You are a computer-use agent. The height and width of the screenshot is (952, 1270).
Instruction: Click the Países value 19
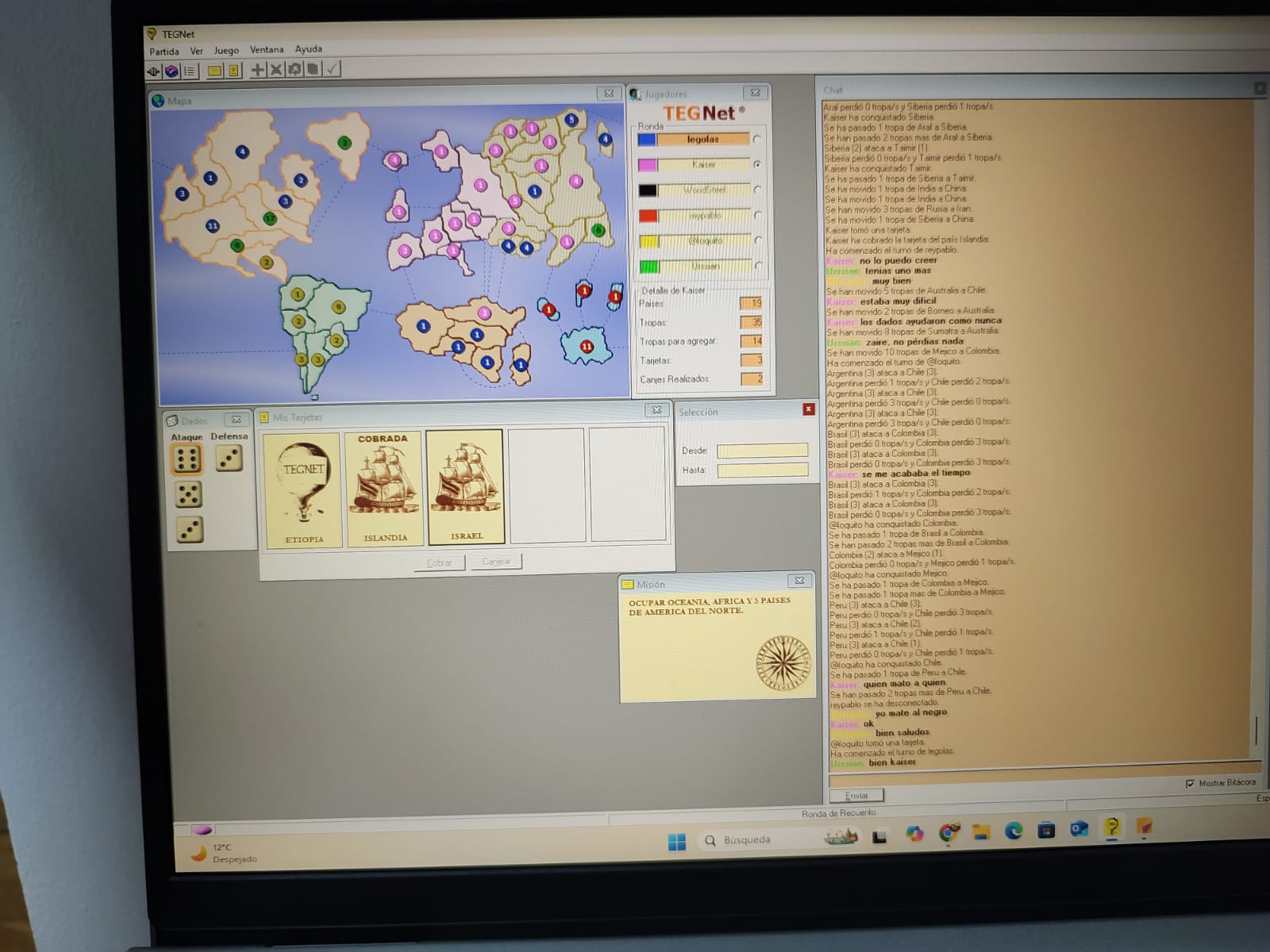pos(751,303)
